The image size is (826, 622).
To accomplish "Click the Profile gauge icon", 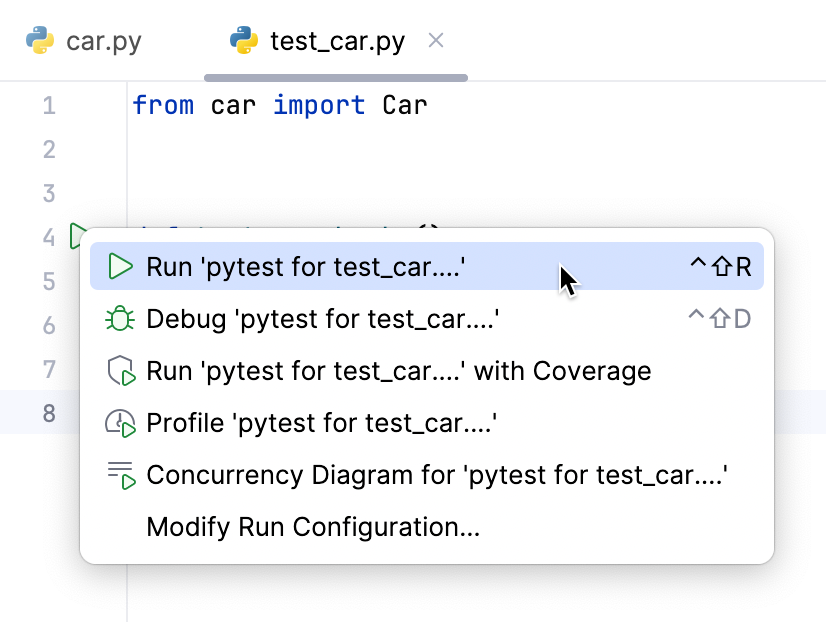I will pyautogui.click(x=120, y=422).
